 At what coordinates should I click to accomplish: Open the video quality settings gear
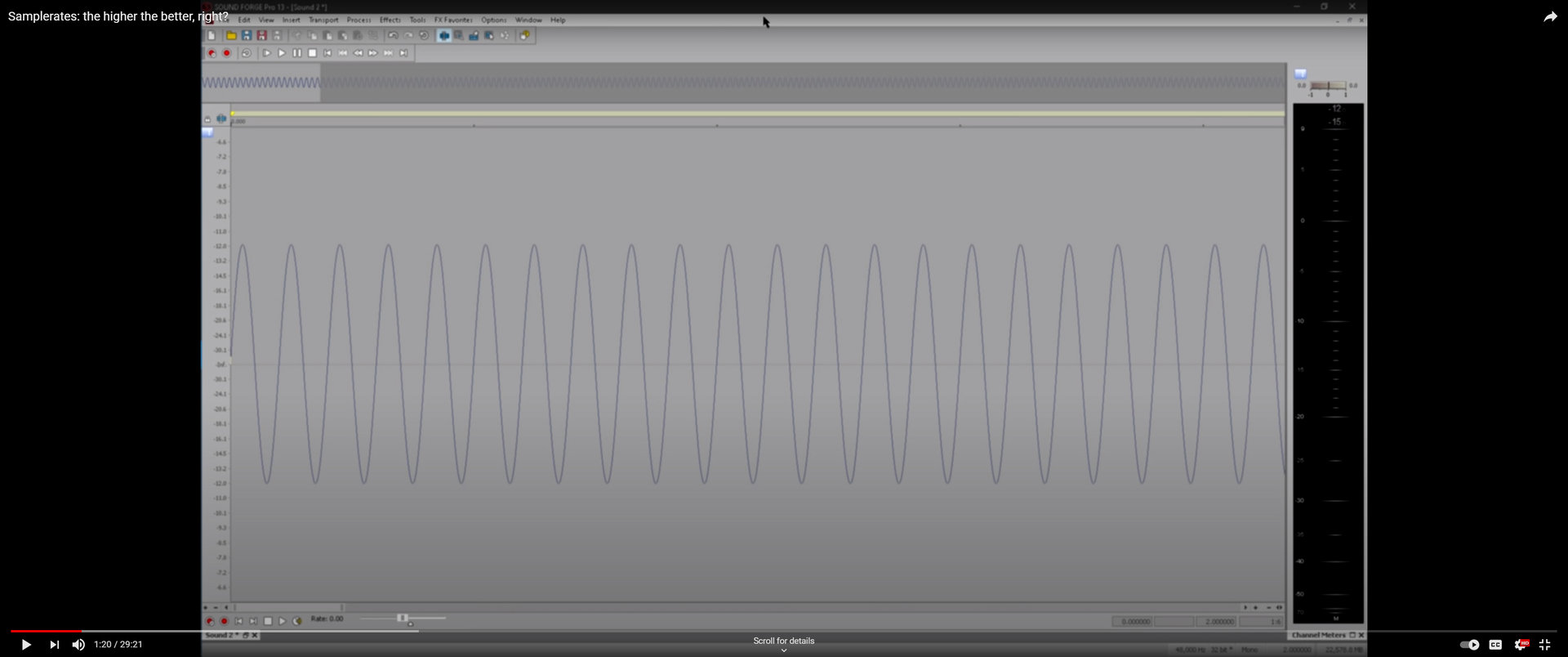click(1521, 645)
